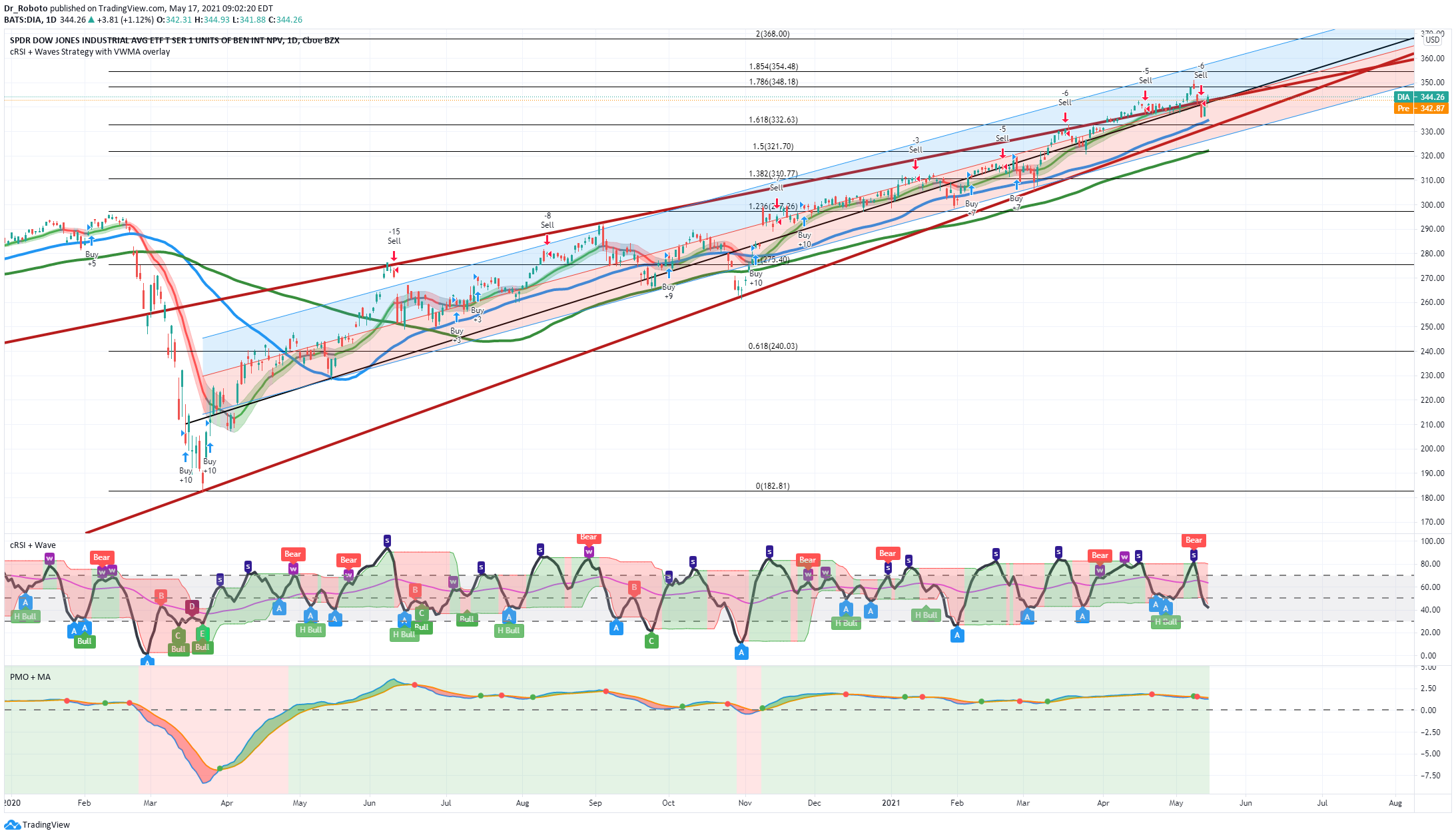Screen dimensions: 1456x837
Task: Click the 0(182.81) Fibonacci base label
Action: pyautogui.click(x=773, y=486)
